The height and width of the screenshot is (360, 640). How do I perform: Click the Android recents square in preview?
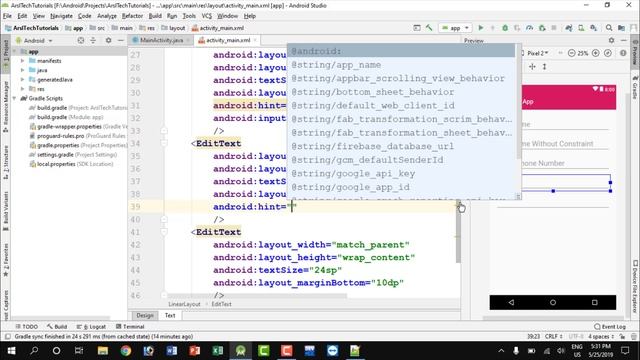click(x=594, y=302)
